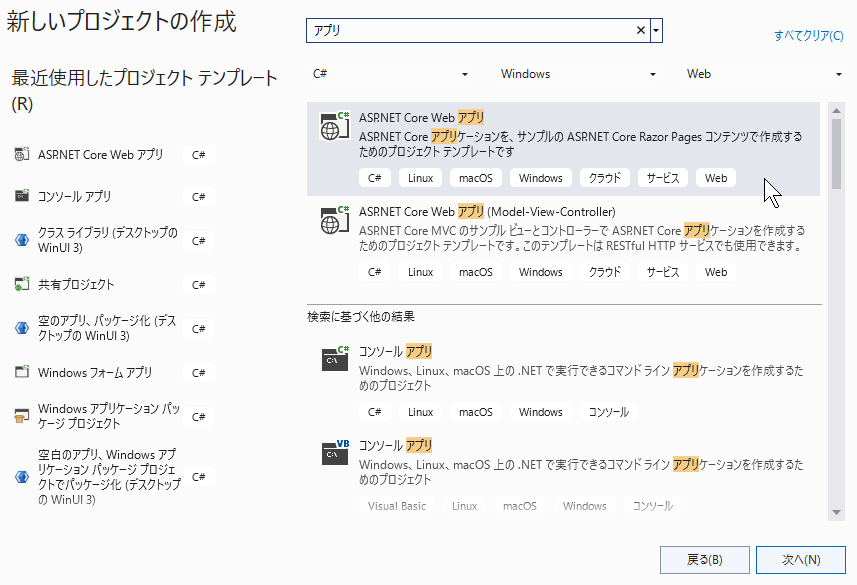Image resolution: width=857 pixels, height=585 pixels.
Task: Click the コンソール tag on C# console result
Action: pos(608,412)
